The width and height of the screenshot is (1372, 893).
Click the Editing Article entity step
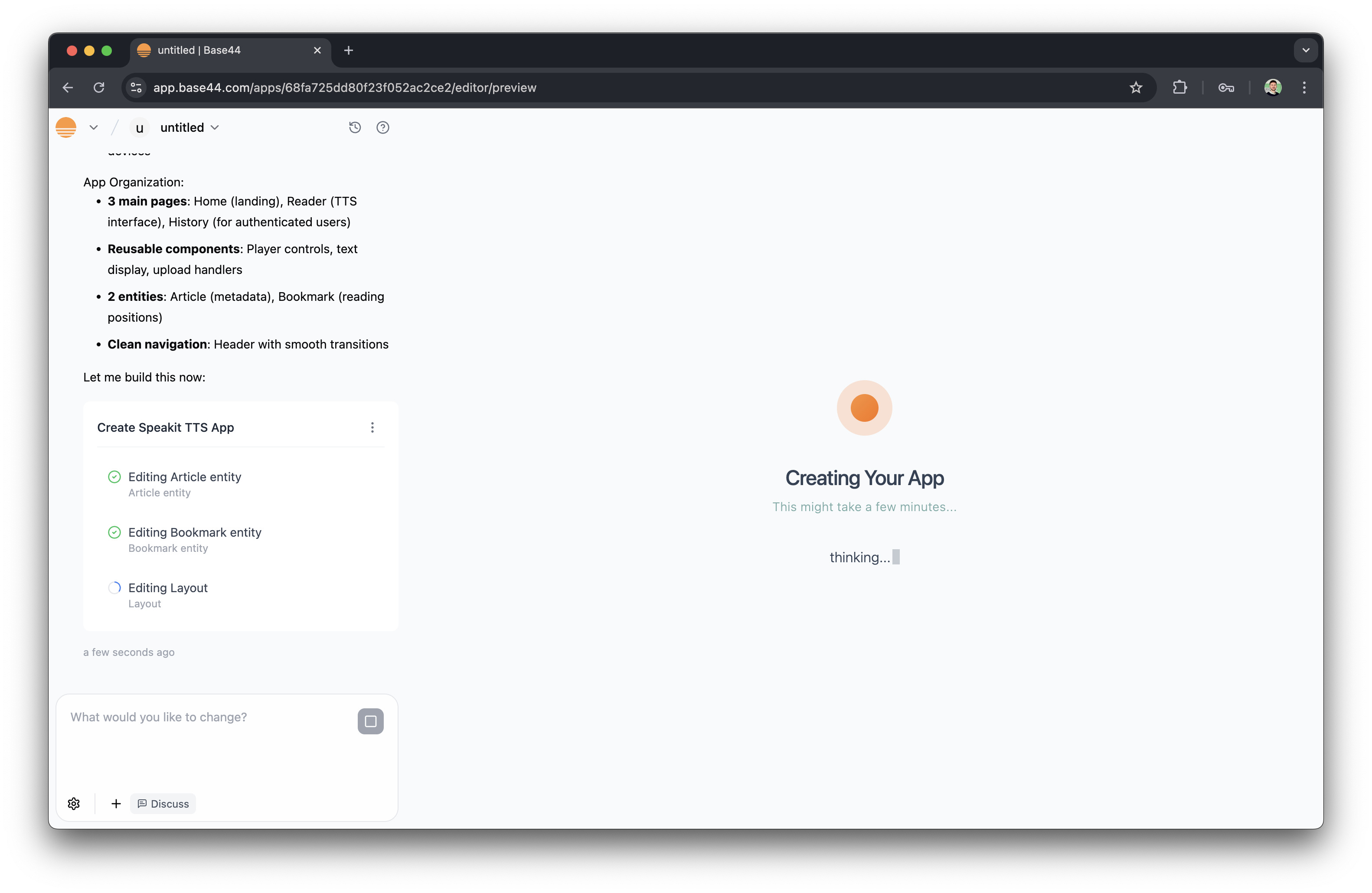pos(184,476)
